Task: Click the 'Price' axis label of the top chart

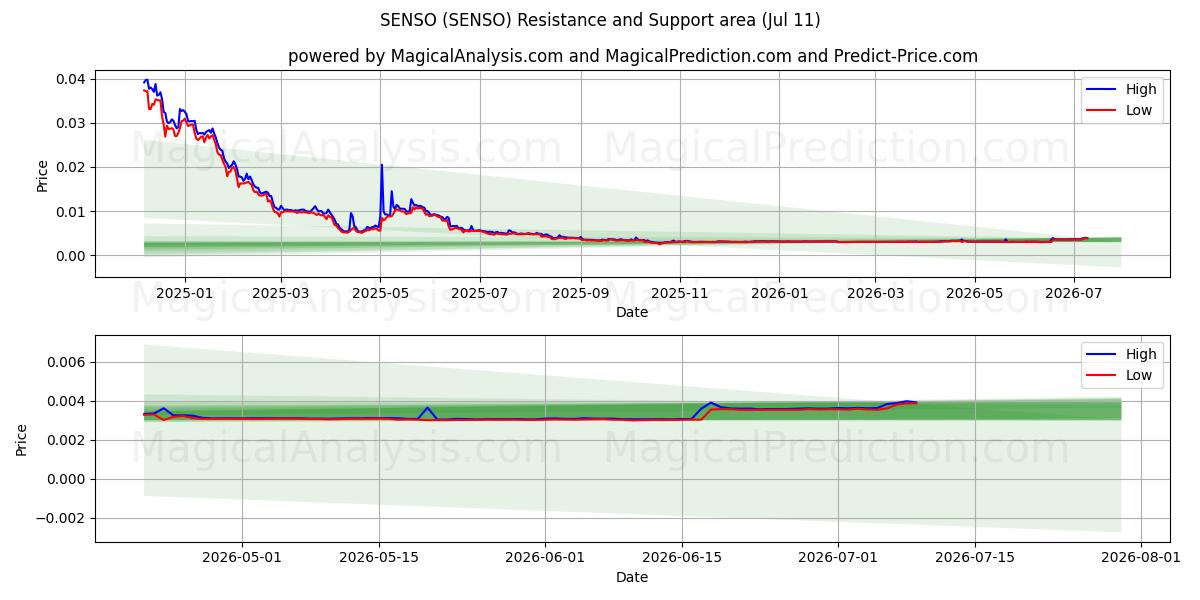Action: coord(42,174)
